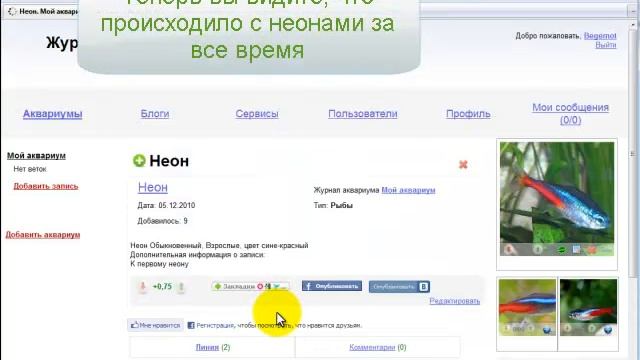Image resolution: width=640 pixels, height=360 pixels.
Task: Click the Facebook Опубликовать button
Action: (331, 286)
